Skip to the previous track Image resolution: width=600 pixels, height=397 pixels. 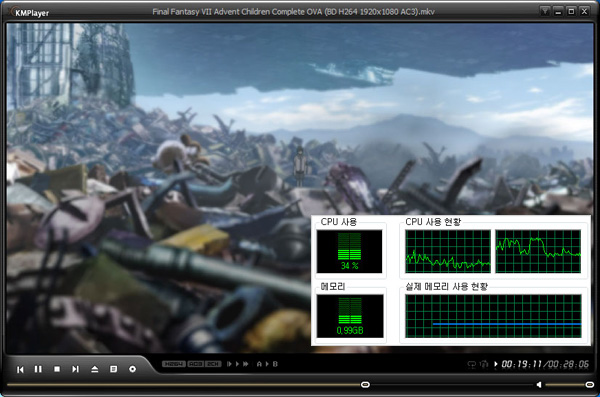[20, 369]
